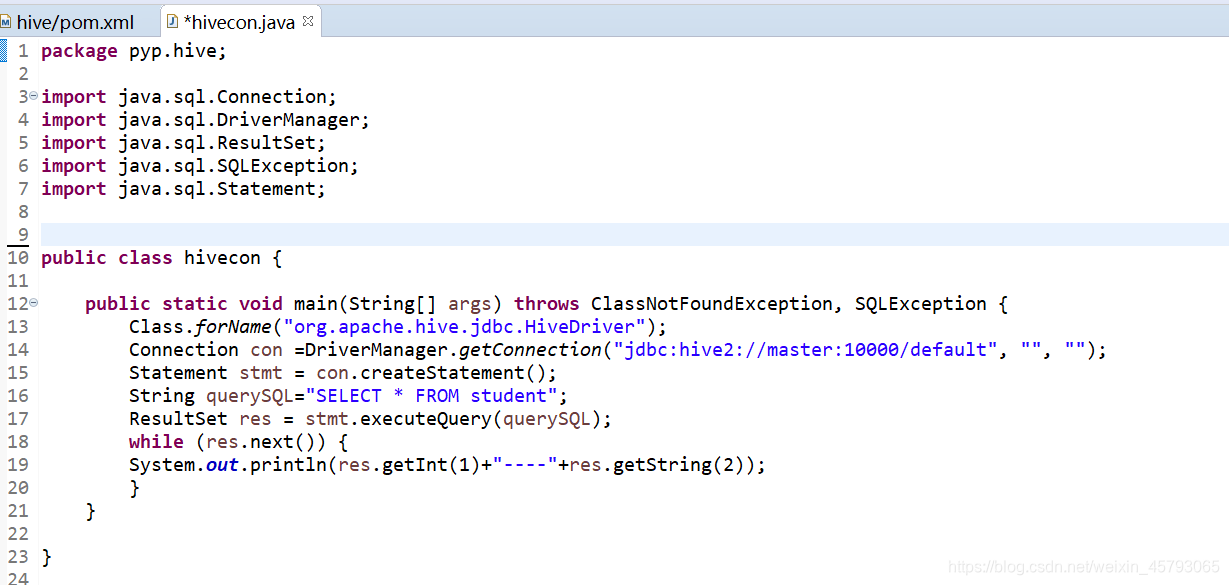Click the 'main' method name on line 12
This screenshot has width=1229, height=585.
click(x=316, y=304)
